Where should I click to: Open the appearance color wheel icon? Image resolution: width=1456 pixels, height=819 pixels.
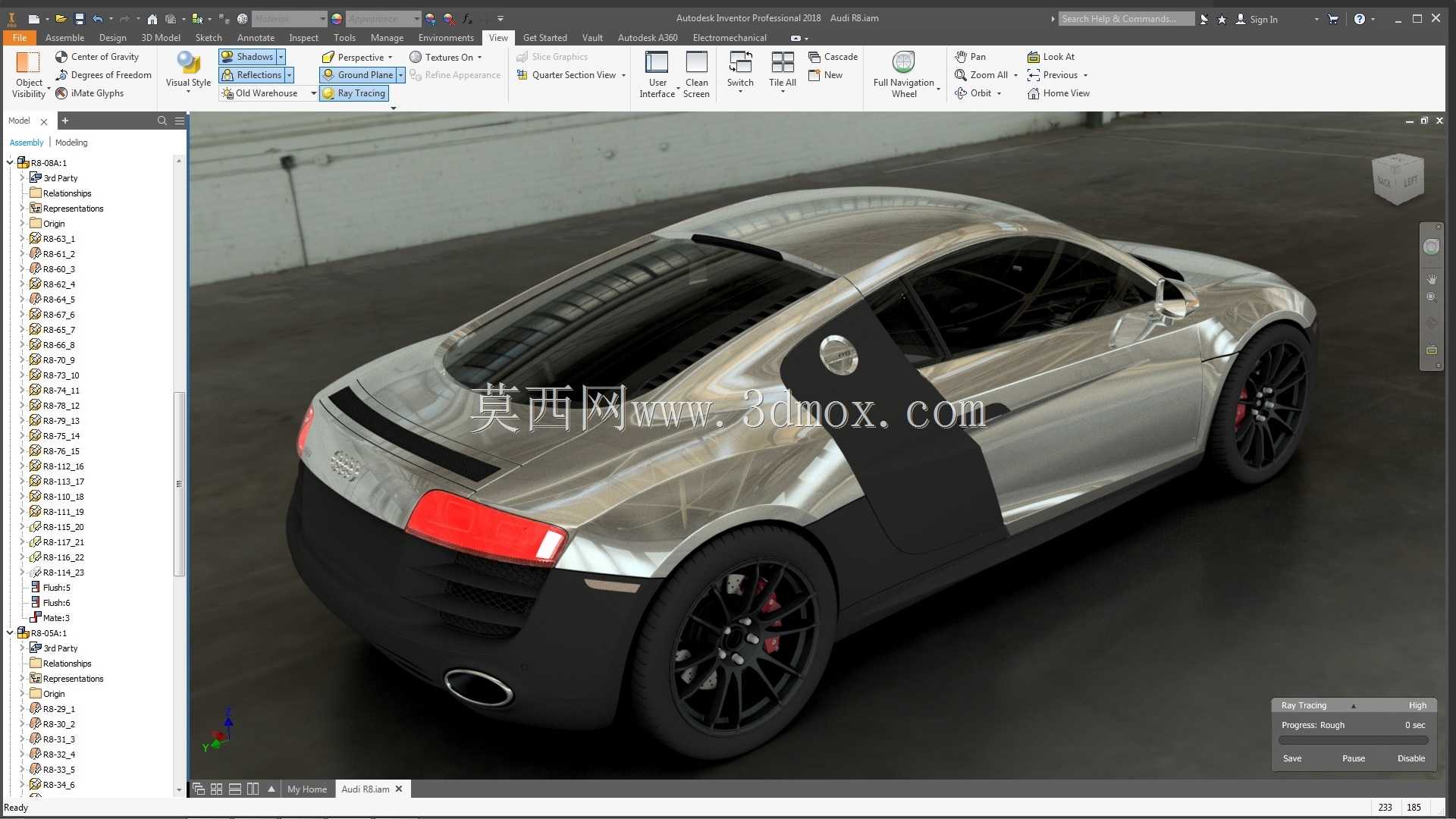pos(337,19)
